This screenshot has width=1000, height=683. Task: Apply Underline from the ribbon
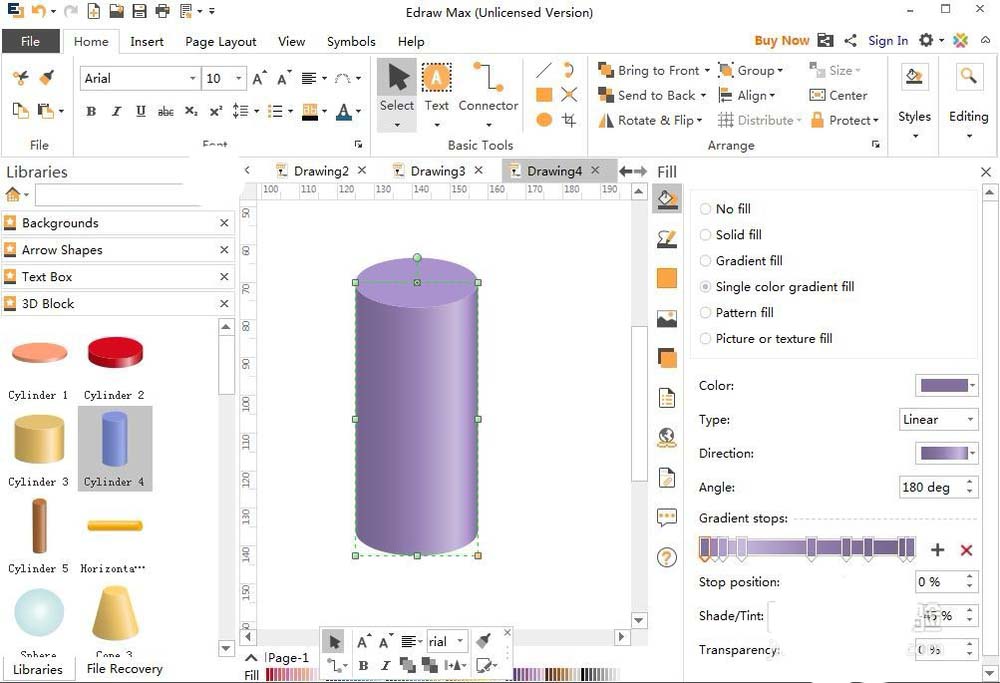tap(140, 112)
